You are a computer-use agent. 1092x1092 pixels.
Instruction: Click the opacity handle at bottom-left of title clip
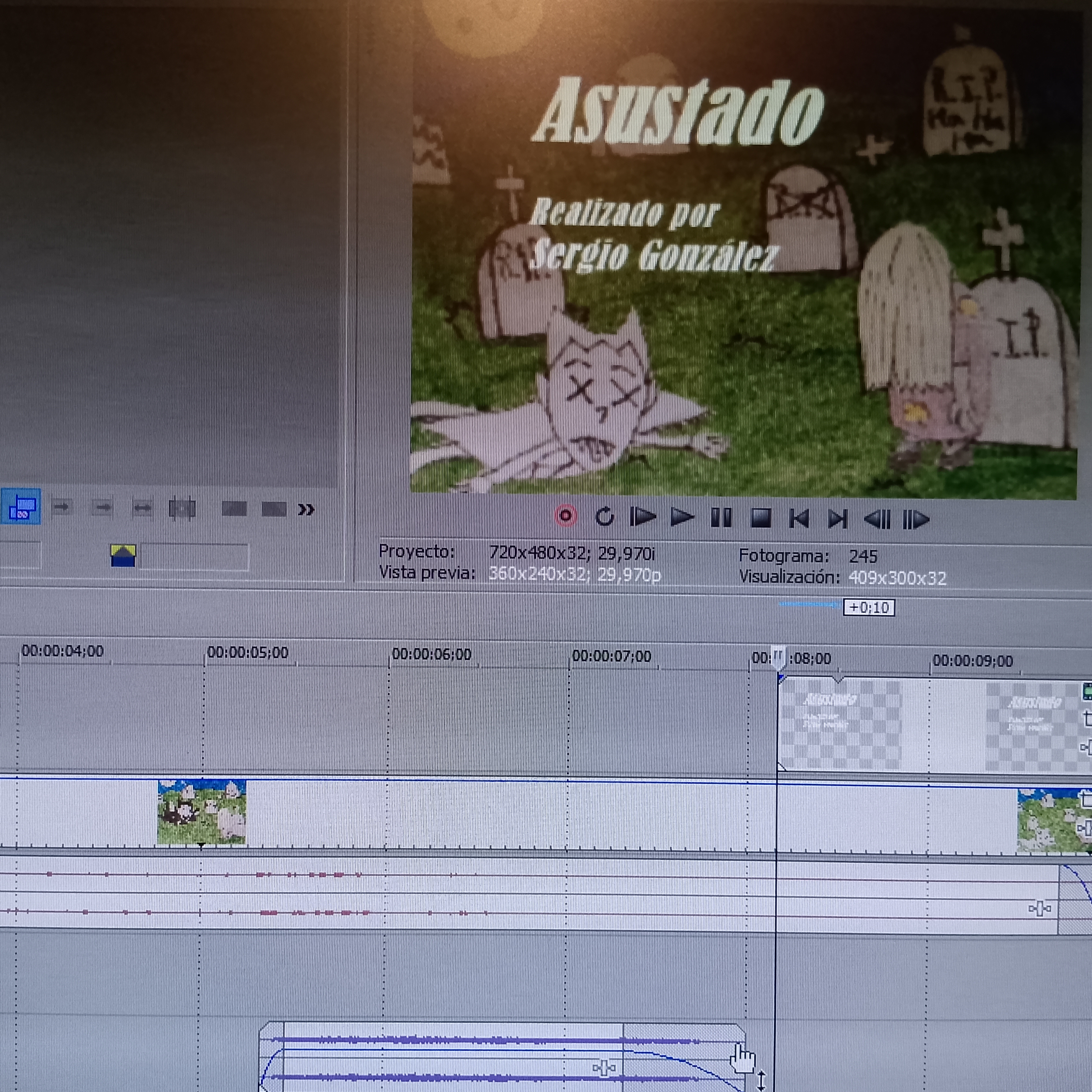tap(782, 767)
